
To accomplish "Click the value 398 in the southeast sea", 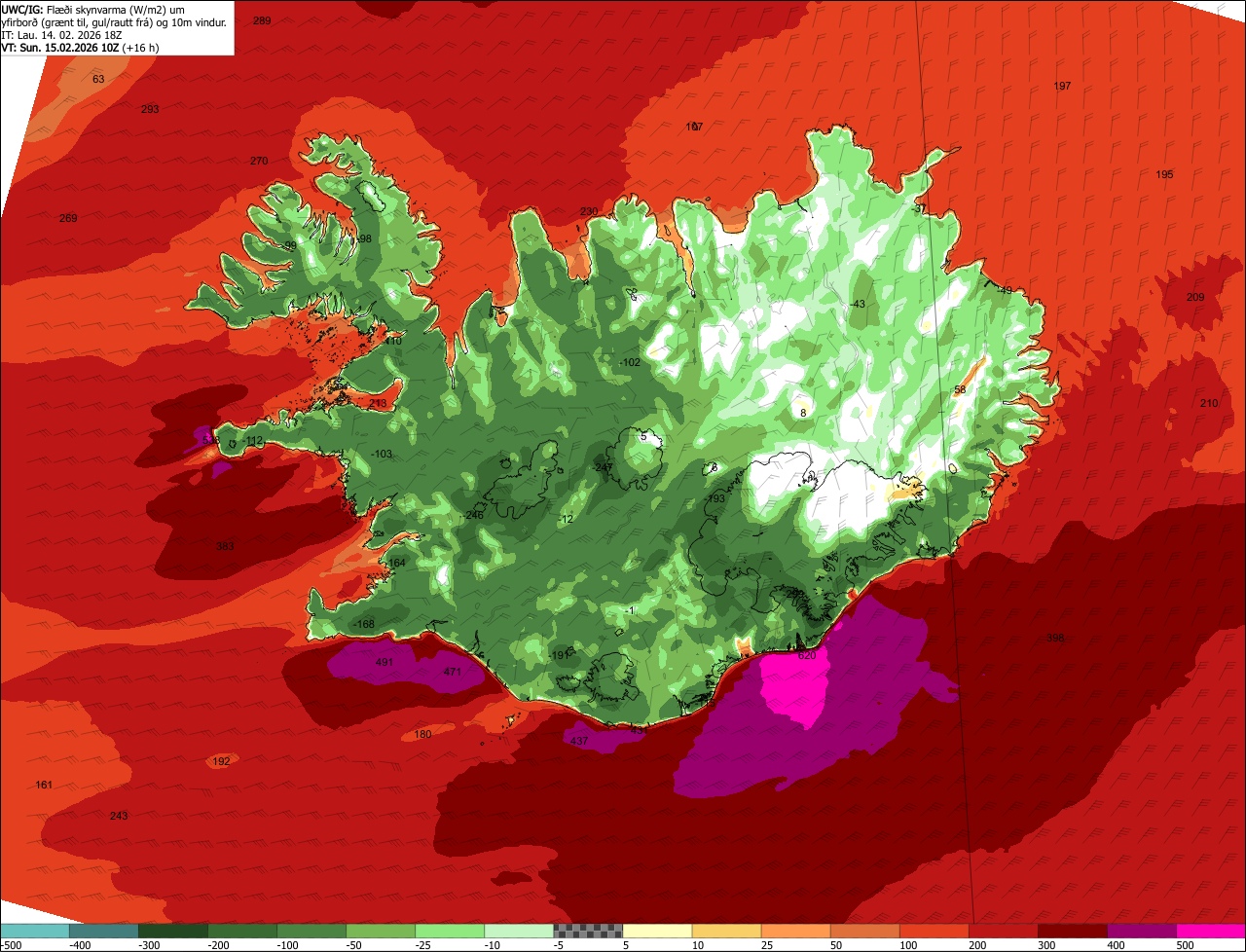I will [1055, 639].
